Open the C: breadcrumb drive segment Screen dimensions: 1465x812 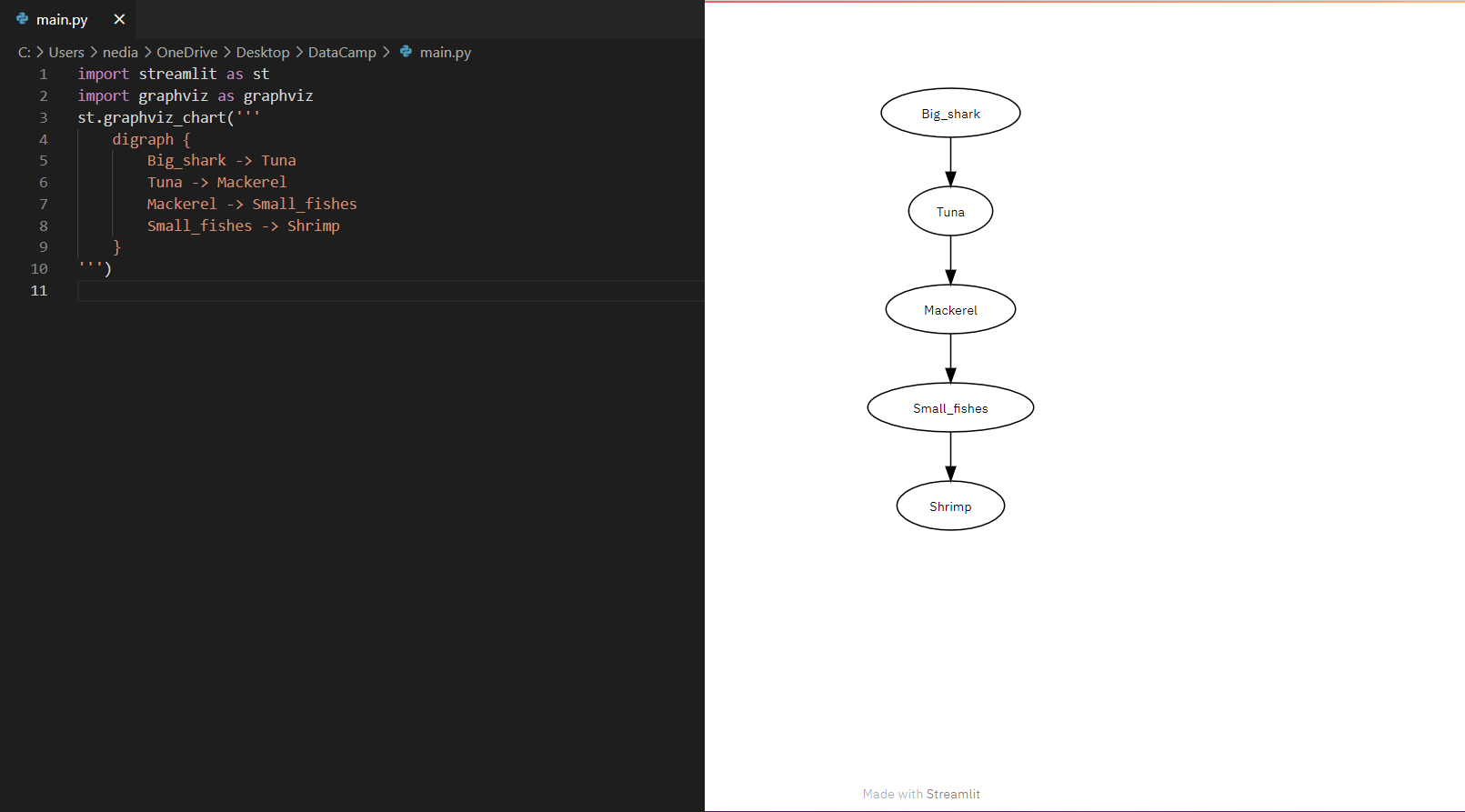pos(25,53)
